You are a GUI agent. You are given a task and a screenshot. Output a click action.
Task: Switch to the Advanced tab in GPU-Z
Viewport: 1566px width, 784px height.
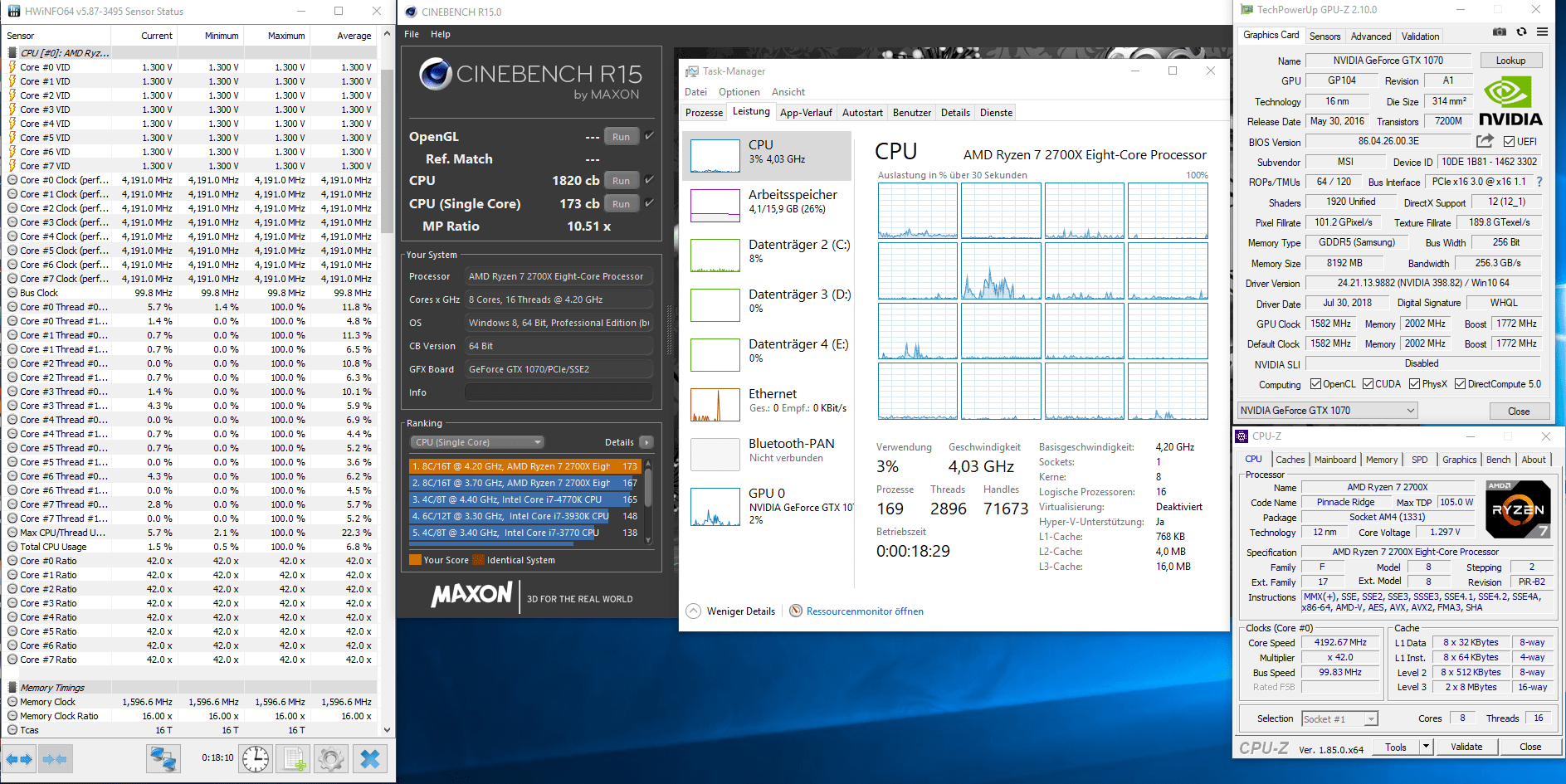point(1371,36)
